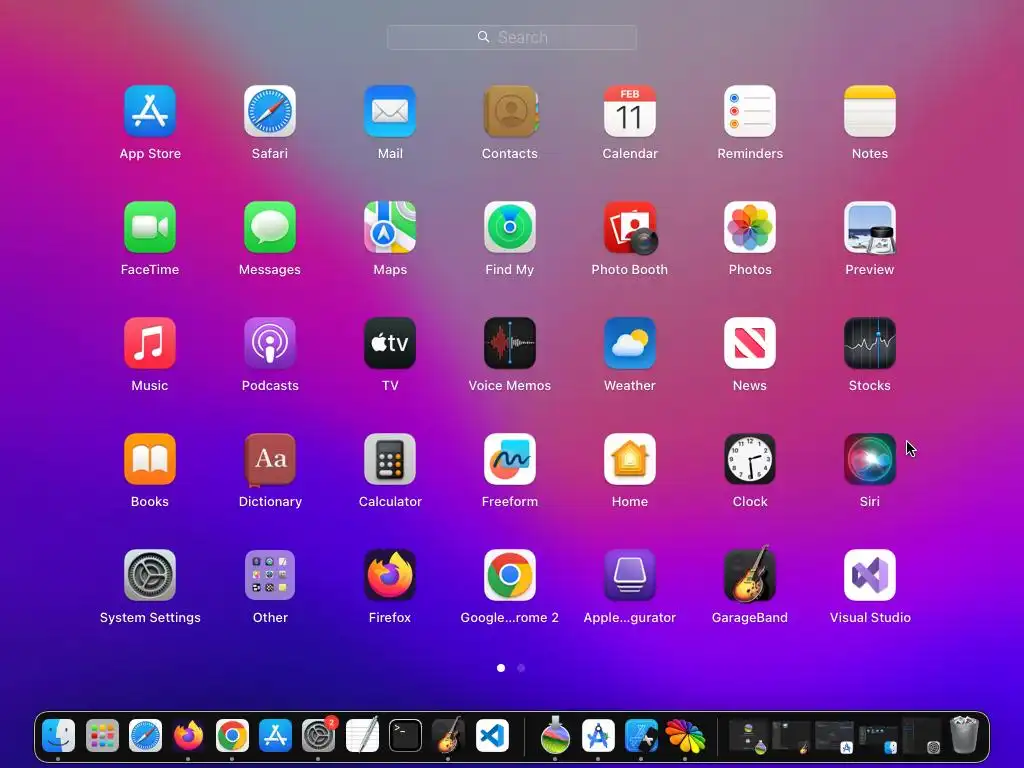
Task: Launch Xcode from the Dock
Action: 641,736
